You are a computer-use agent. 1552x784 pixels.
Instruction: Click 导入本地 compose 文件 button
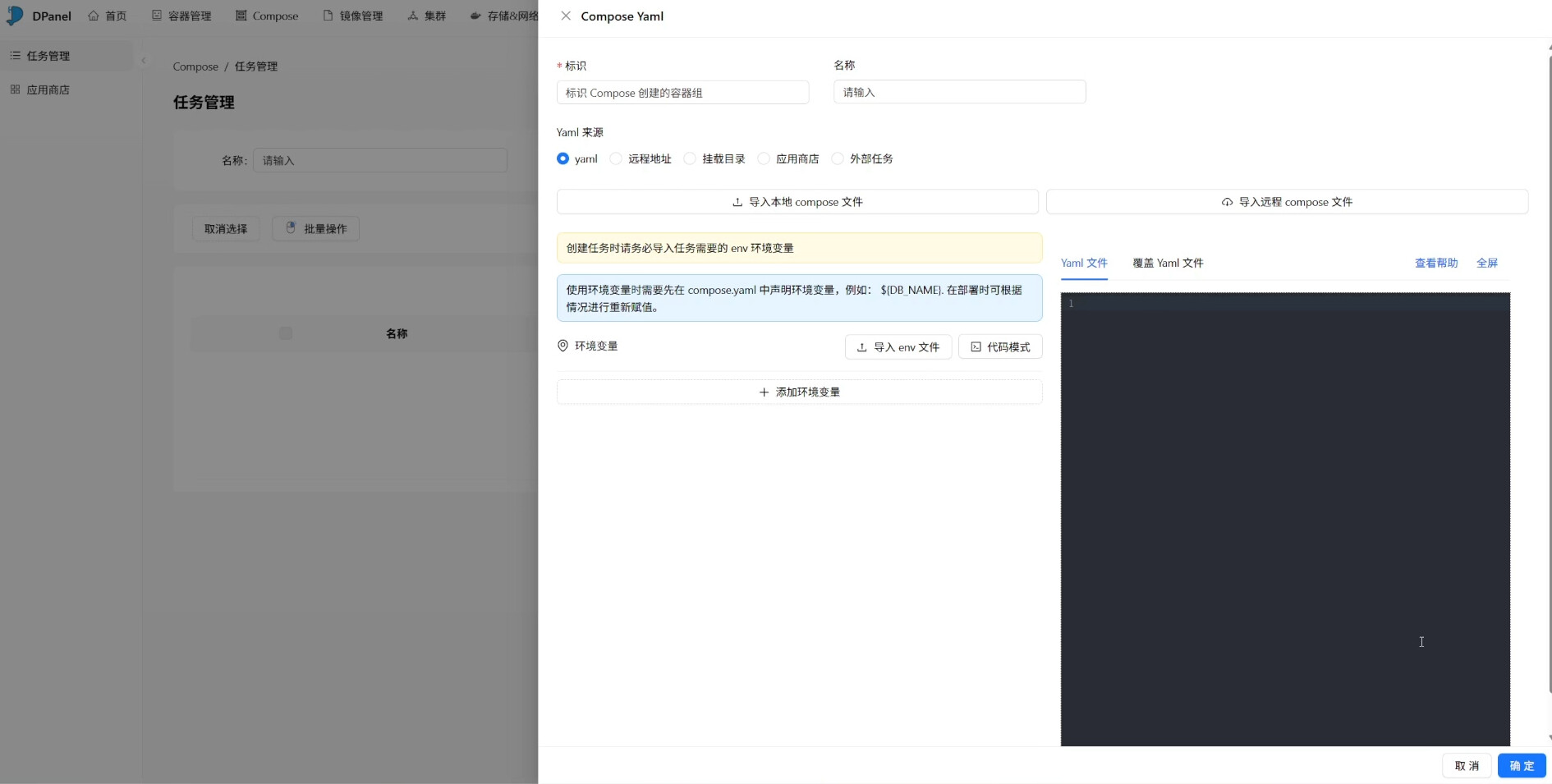click(x=797, y=202)
